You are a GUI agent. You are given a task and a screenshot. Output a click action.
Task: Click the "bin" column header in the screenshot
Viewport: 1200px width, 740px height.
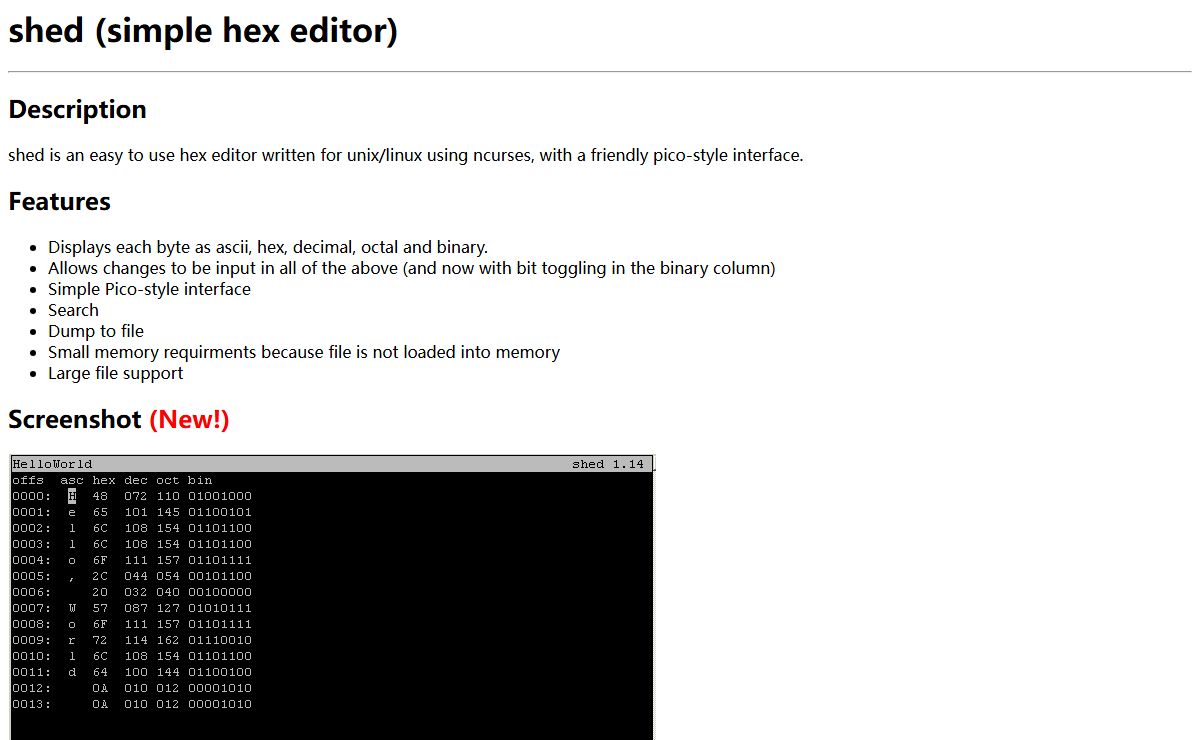200,480
